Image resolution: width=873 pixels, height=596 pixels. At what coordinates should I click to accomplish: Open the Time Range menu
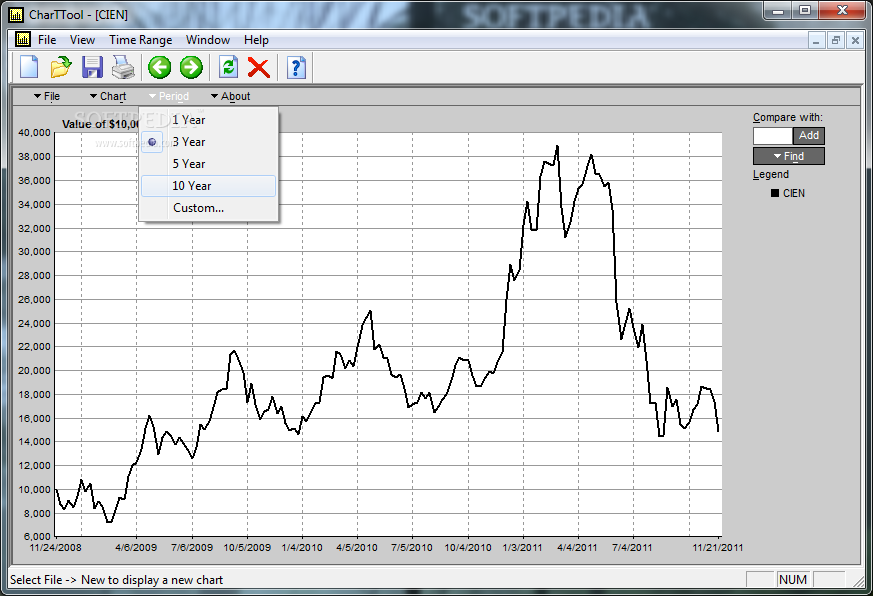140,40
